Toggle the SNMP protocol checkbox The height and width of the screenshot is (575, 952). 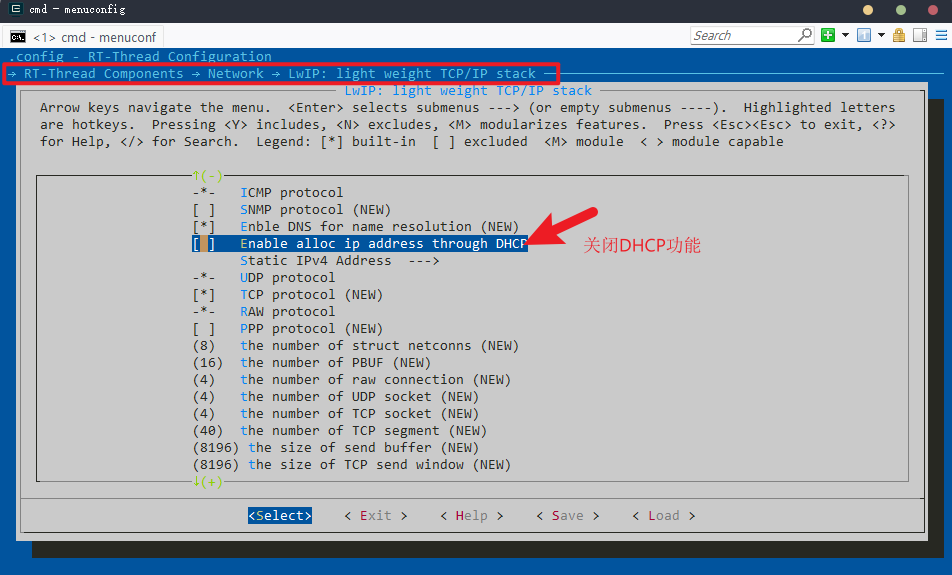click(x=204, y=210)
